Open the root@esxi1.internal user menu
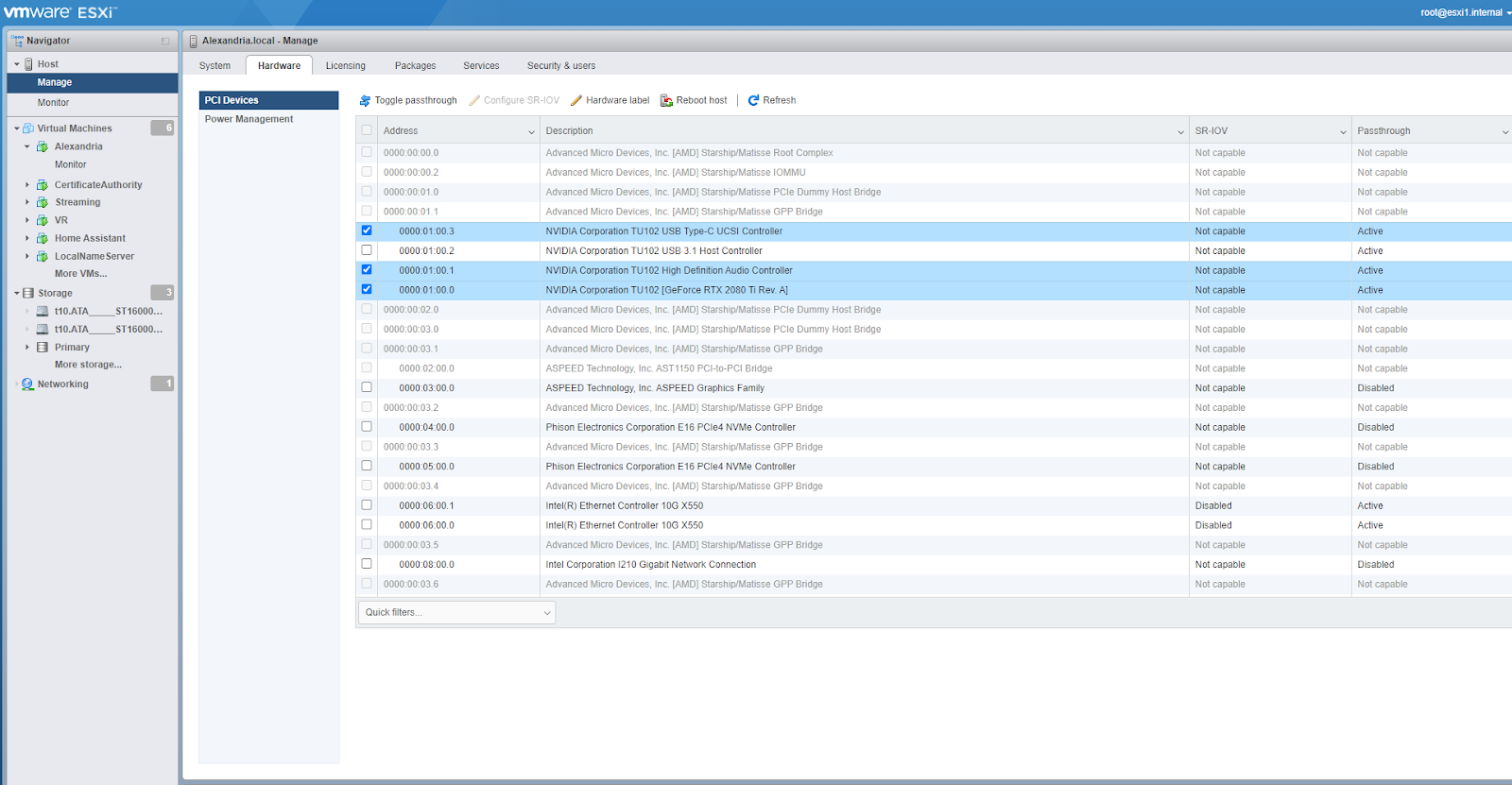The width and height of the screenshot is (1512, 785). (1465, 12)
